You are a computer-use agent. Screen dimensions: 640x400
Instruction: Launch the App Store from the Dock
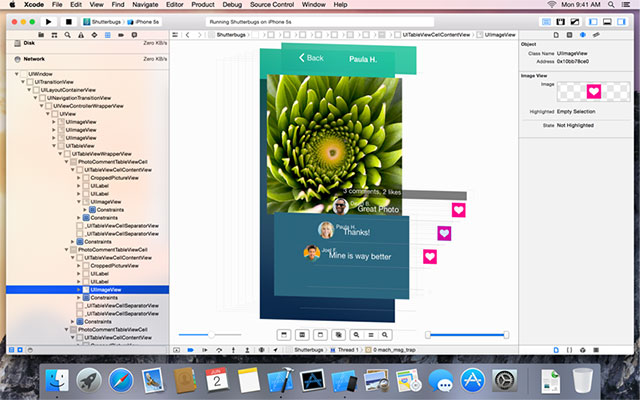[x=471, y=378]
